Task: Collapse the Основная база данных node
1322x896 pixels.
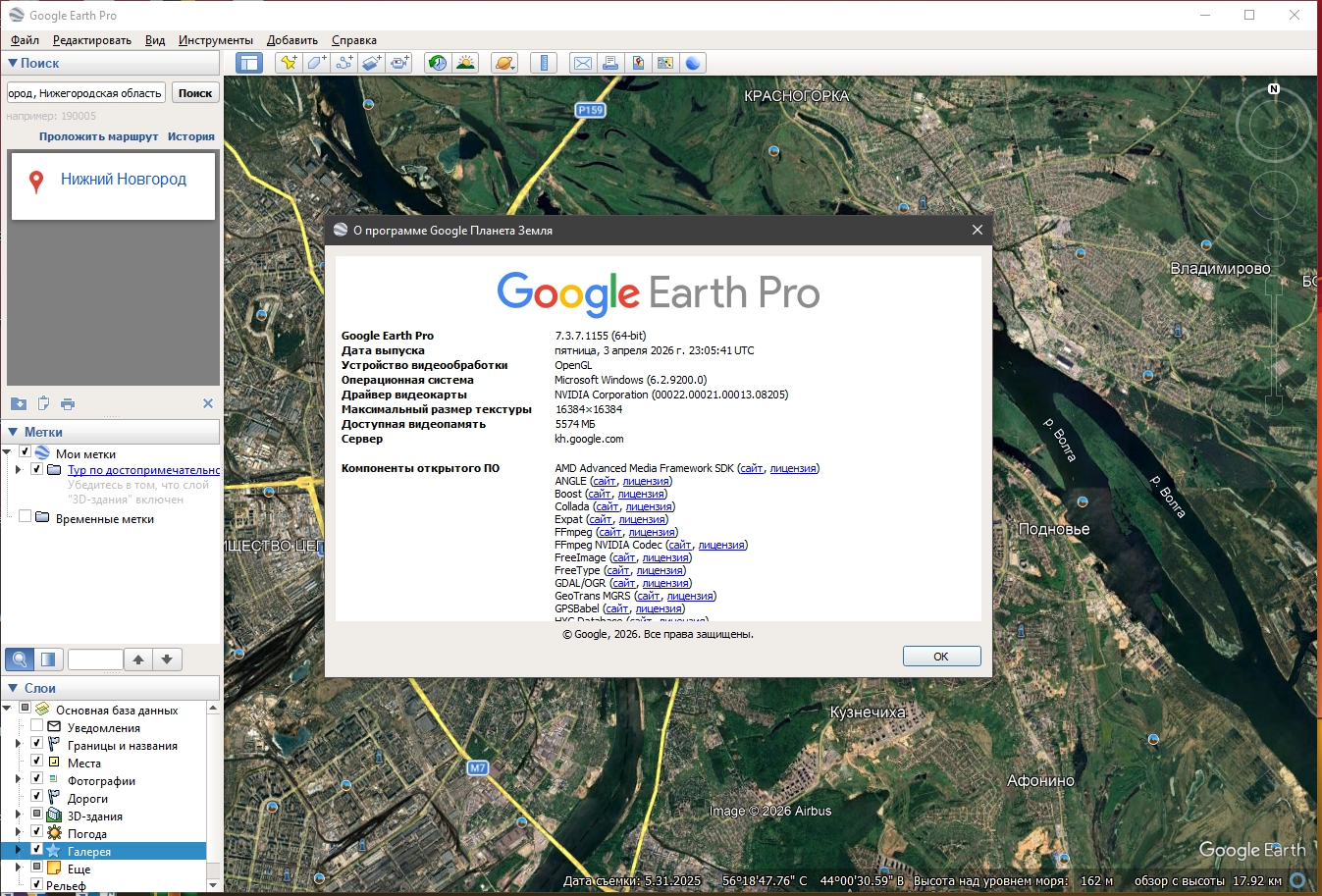Action: 8,709
